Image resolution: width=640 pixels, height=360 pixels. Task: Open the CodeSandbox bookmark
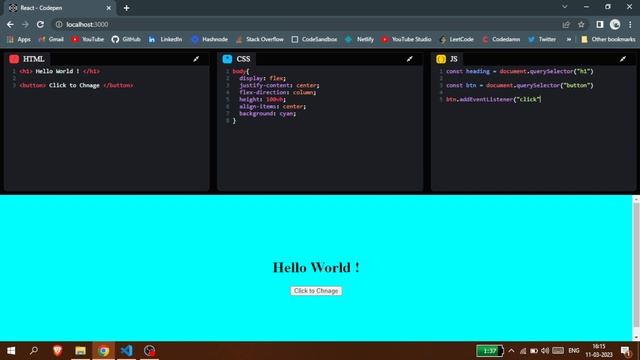(314, 39)
